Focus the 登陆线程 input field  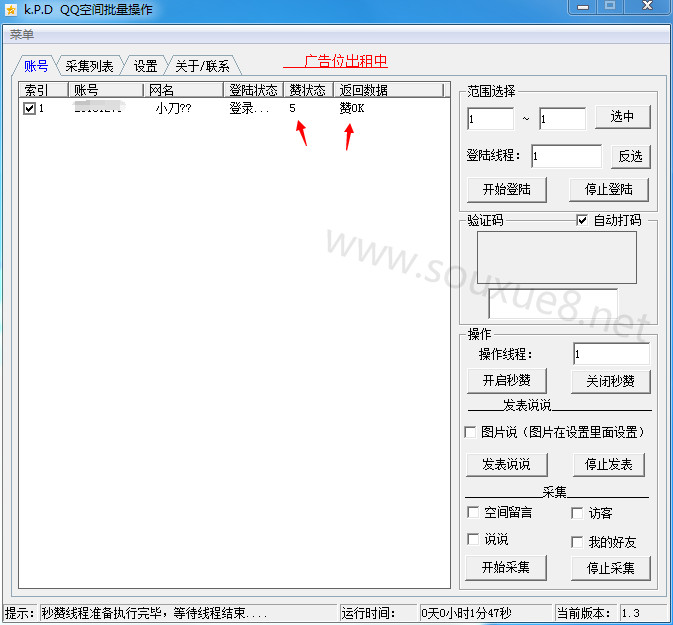[566, 156]
